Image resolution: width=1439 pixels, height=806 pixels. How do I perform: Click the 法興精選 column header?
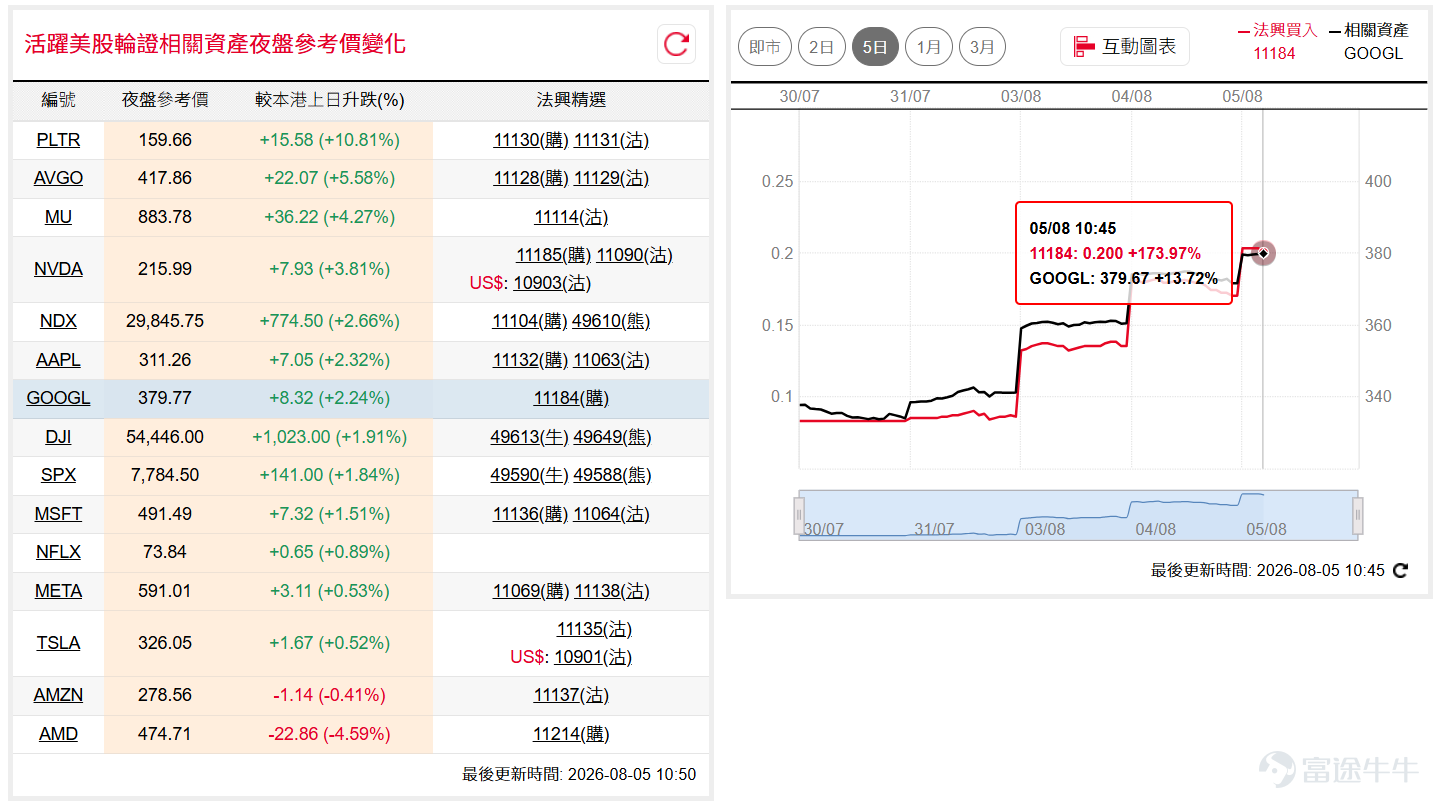pyautogui.click(x=571, y=100)
